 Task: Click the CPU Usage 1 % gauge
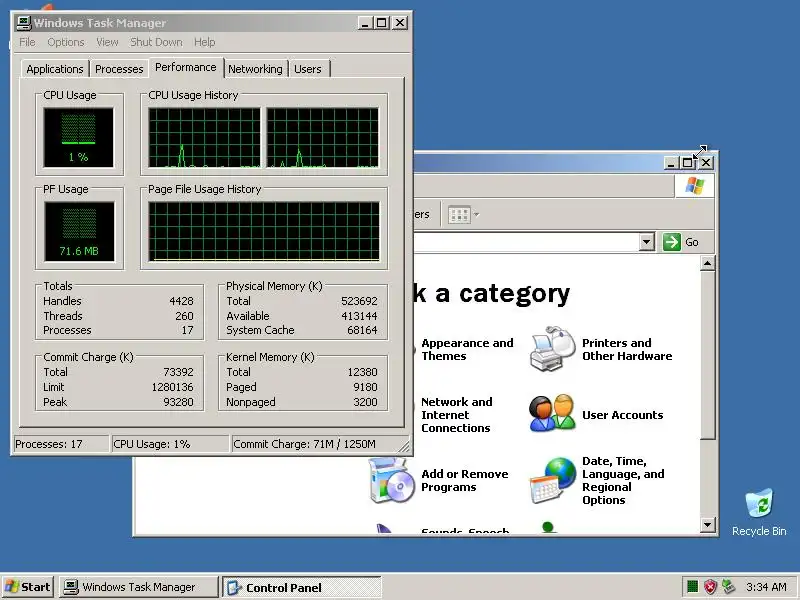pyautogui.click(x=79, y=137)
